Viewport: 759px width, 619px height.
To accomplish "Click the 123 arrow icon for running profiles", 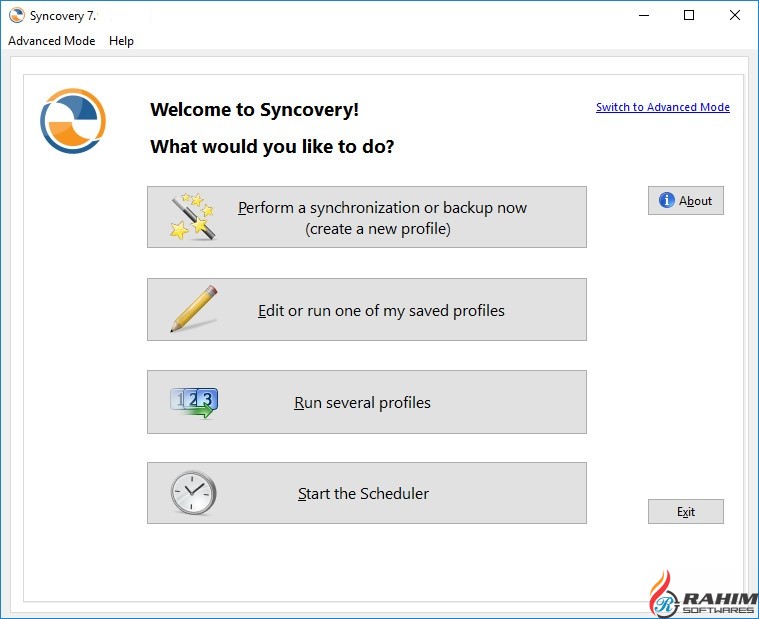I will pyautogui.click(x=194, y=402).
